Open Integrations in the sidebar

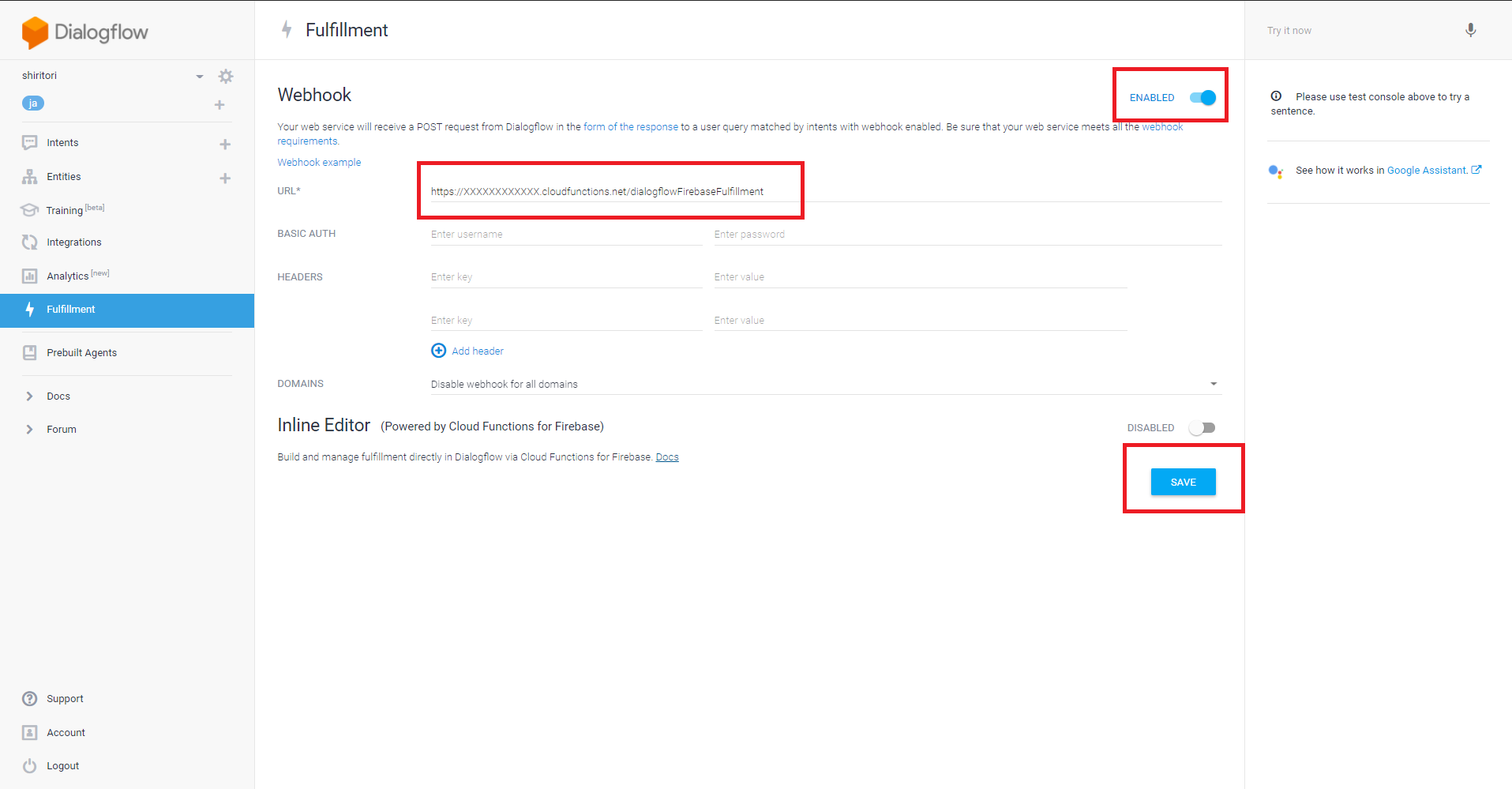pos(73,242)
